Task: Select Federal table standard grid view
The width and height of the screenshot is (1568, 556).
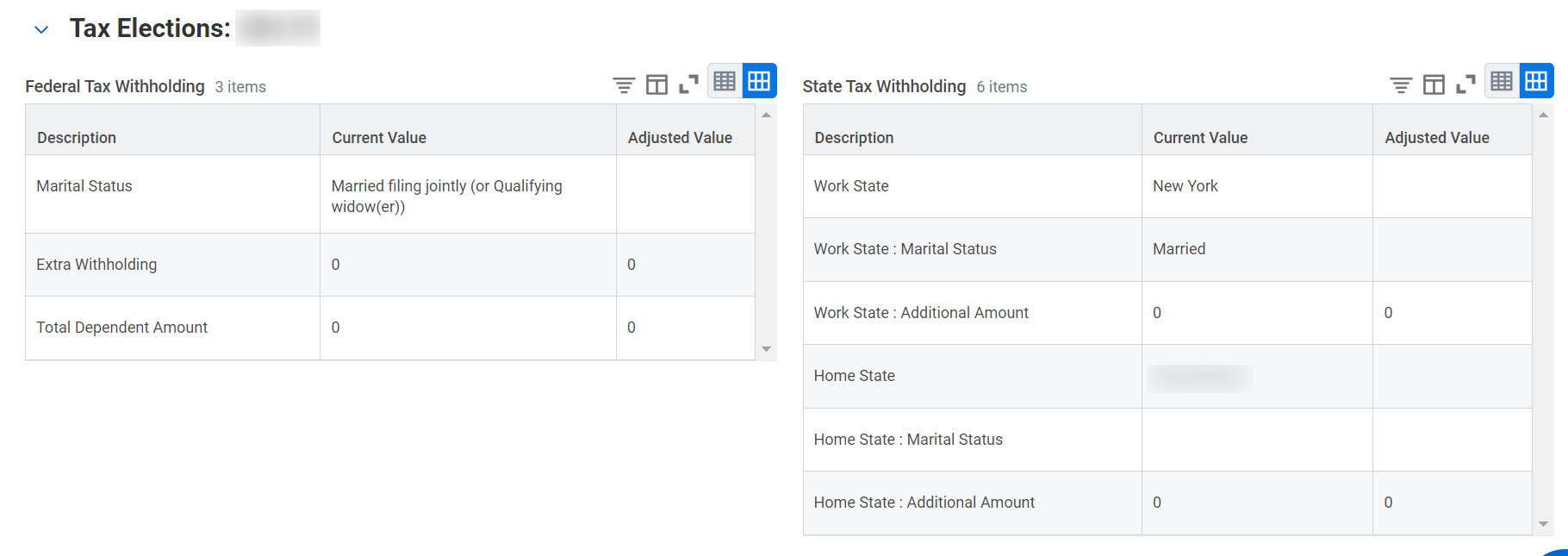Action: [x=759, y=81]
